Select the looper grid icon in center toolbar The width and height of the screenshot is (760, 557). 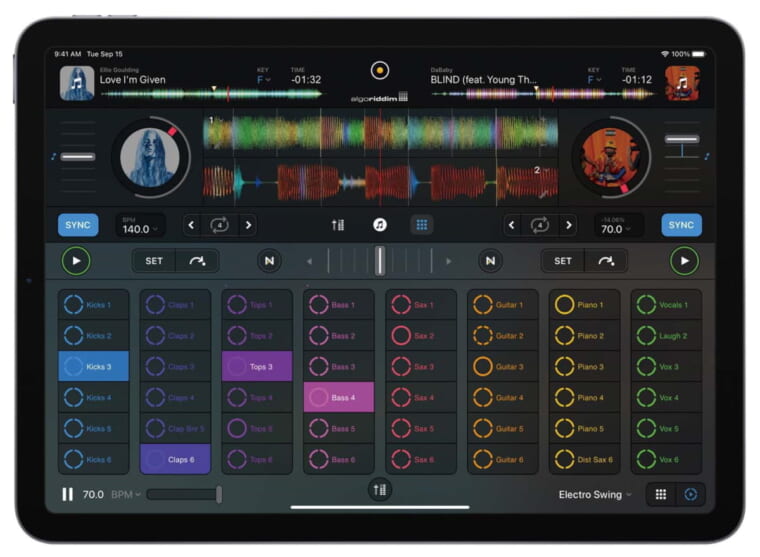(x=422, y=225)
